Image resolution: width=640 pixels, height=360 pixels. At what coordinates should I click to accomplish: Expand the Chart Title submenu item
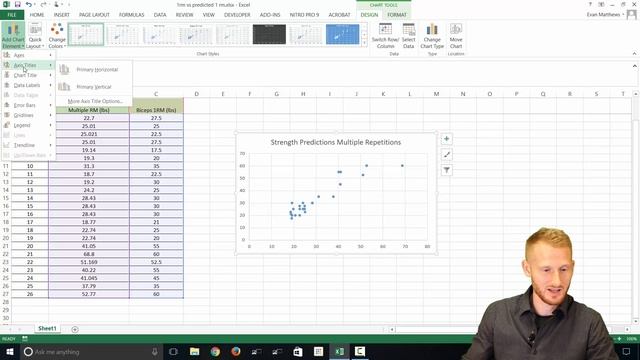coord(28,75)
